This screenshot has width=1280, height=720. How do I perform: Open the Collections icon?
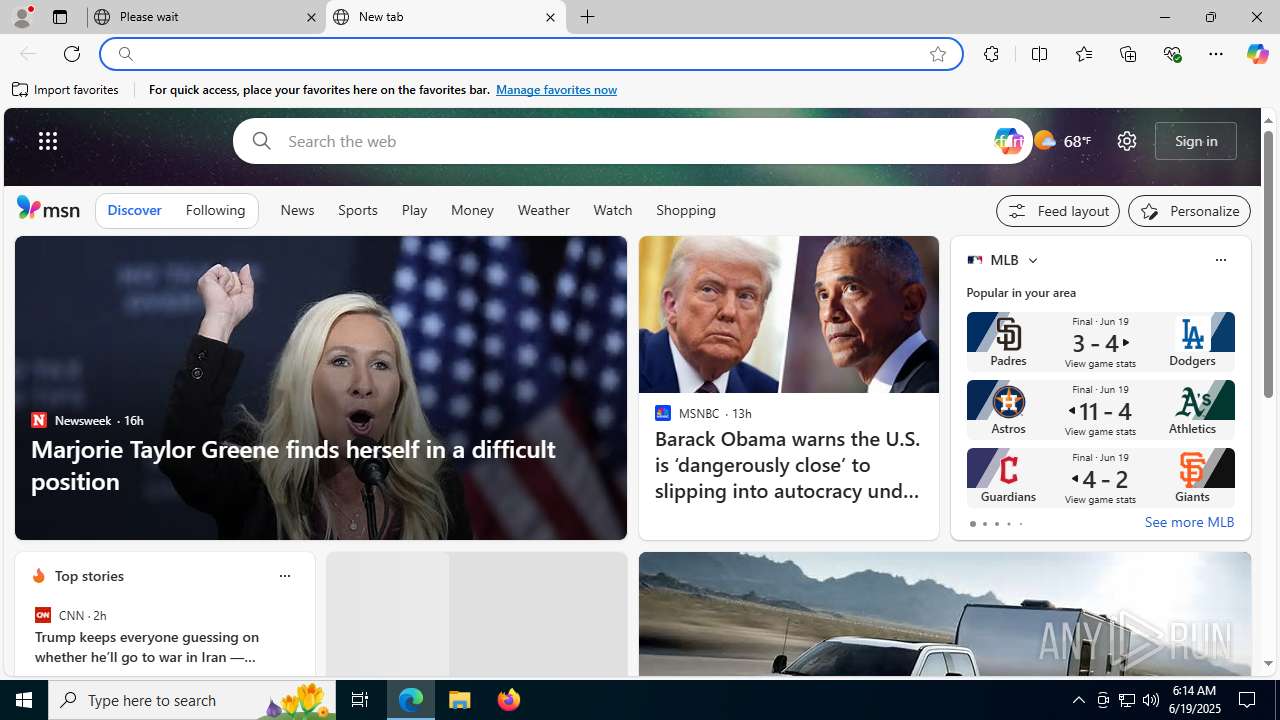click(x=1128, y=54)
